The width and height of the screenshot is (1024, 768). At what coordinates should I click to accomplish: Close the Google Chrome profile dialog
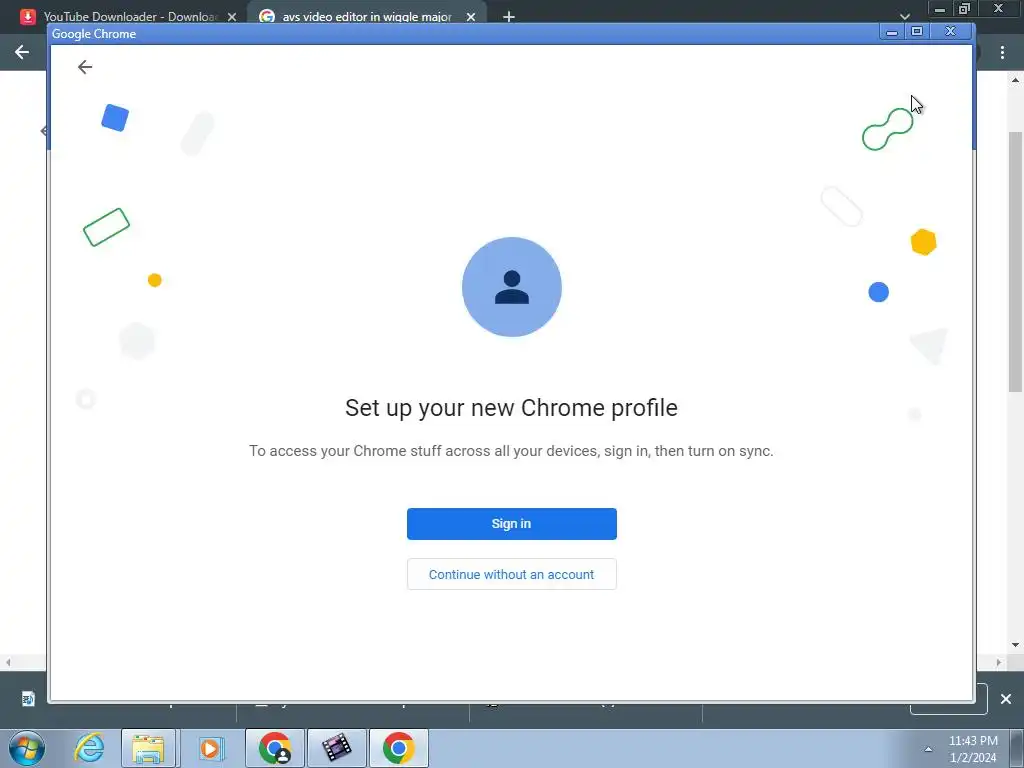951,31
